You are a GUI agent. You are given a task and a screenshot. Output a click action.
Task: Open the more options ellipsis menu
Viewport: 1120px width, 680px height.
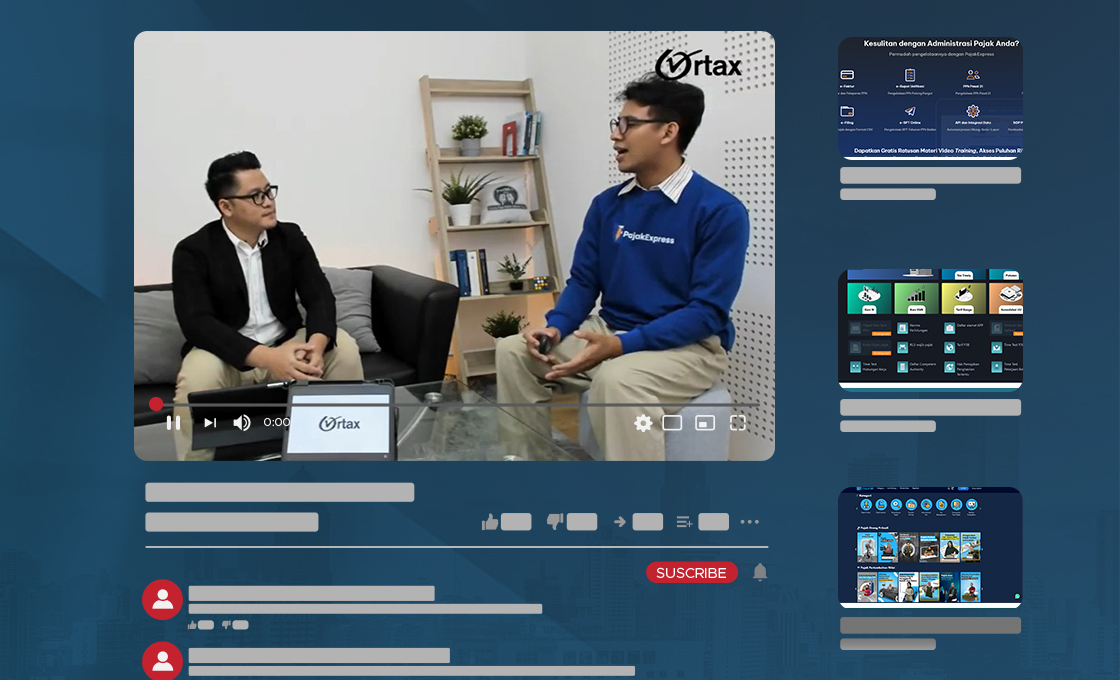click(750, 521)
